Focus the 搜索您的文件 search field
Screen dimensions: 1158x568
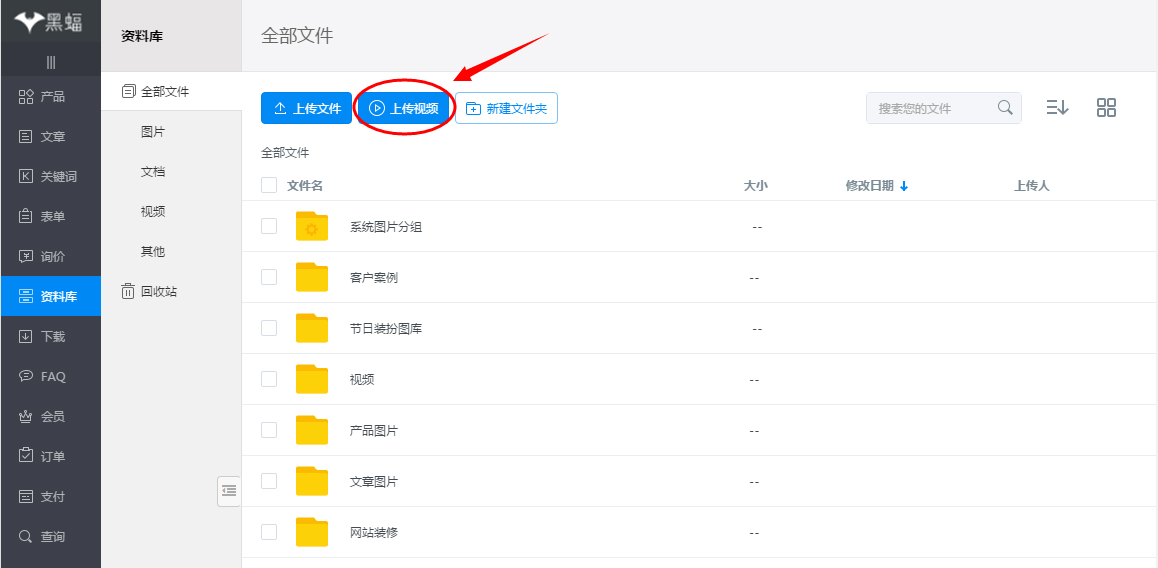[930, 108]
